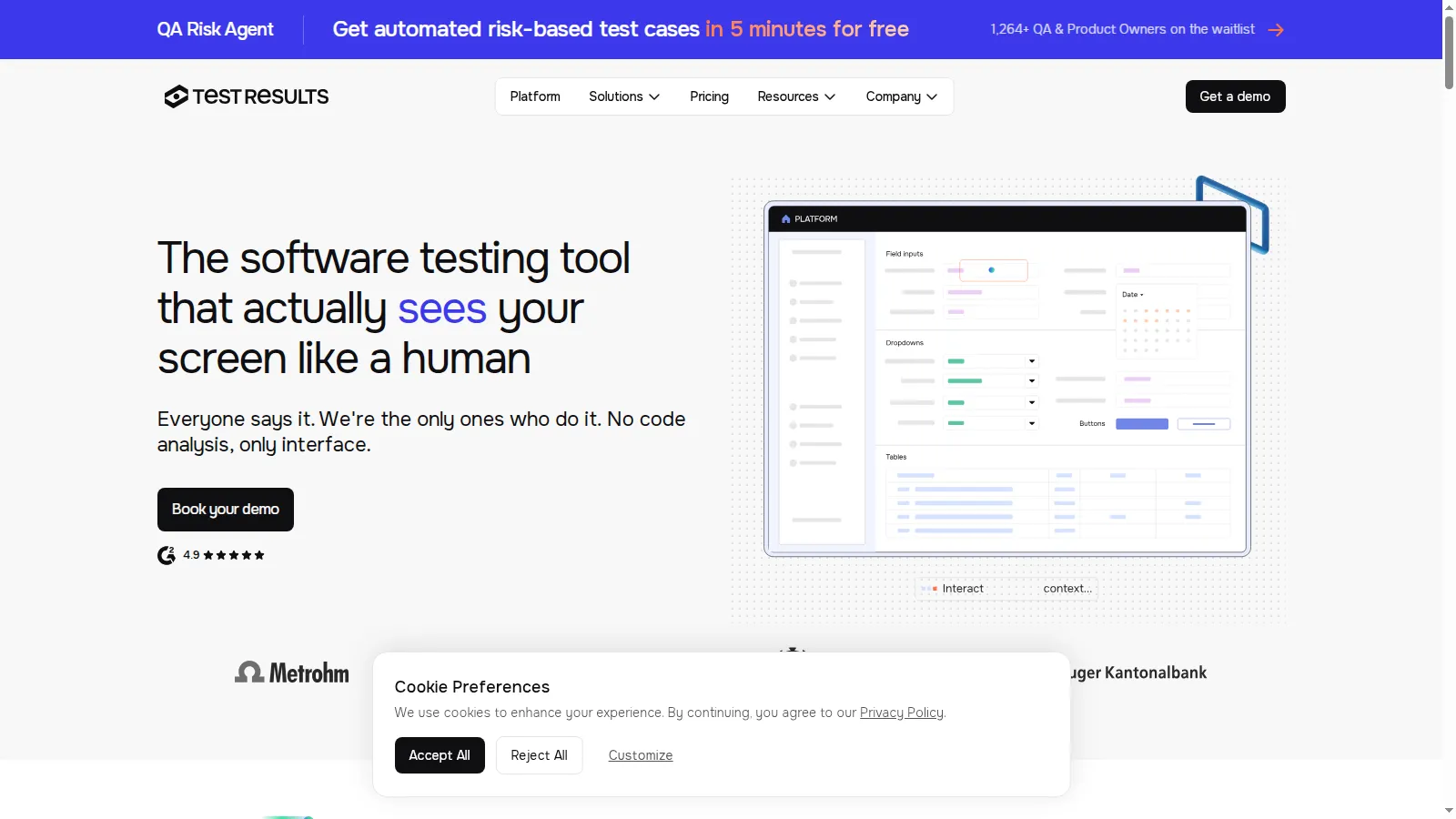
Task: Click the page vertical scrollbar thumb
Action: point(1449,52)
